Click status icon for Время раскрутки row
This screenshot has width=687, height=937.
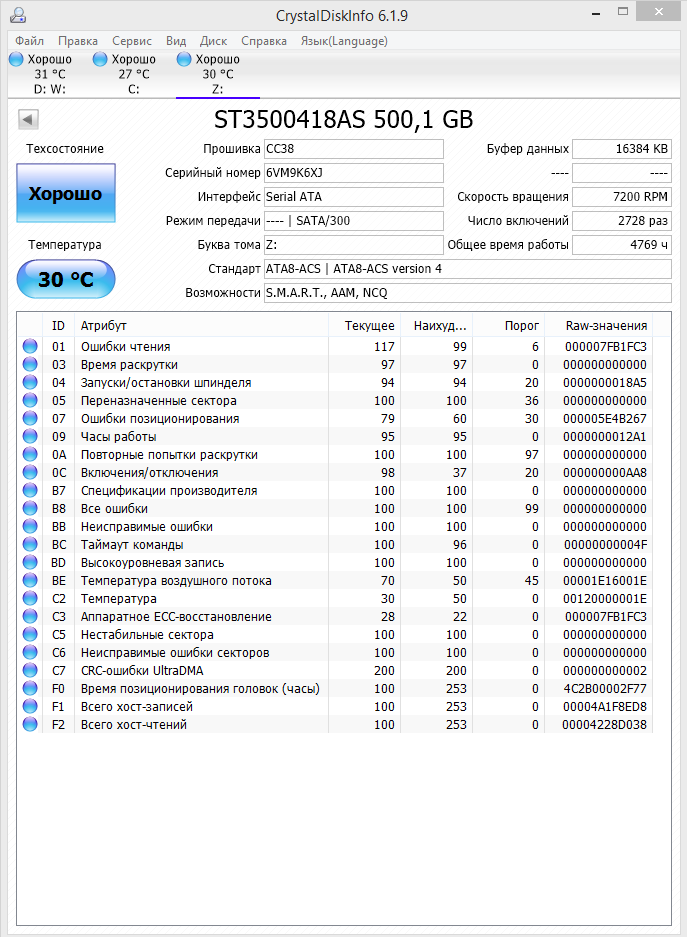(x=30, y=365)
